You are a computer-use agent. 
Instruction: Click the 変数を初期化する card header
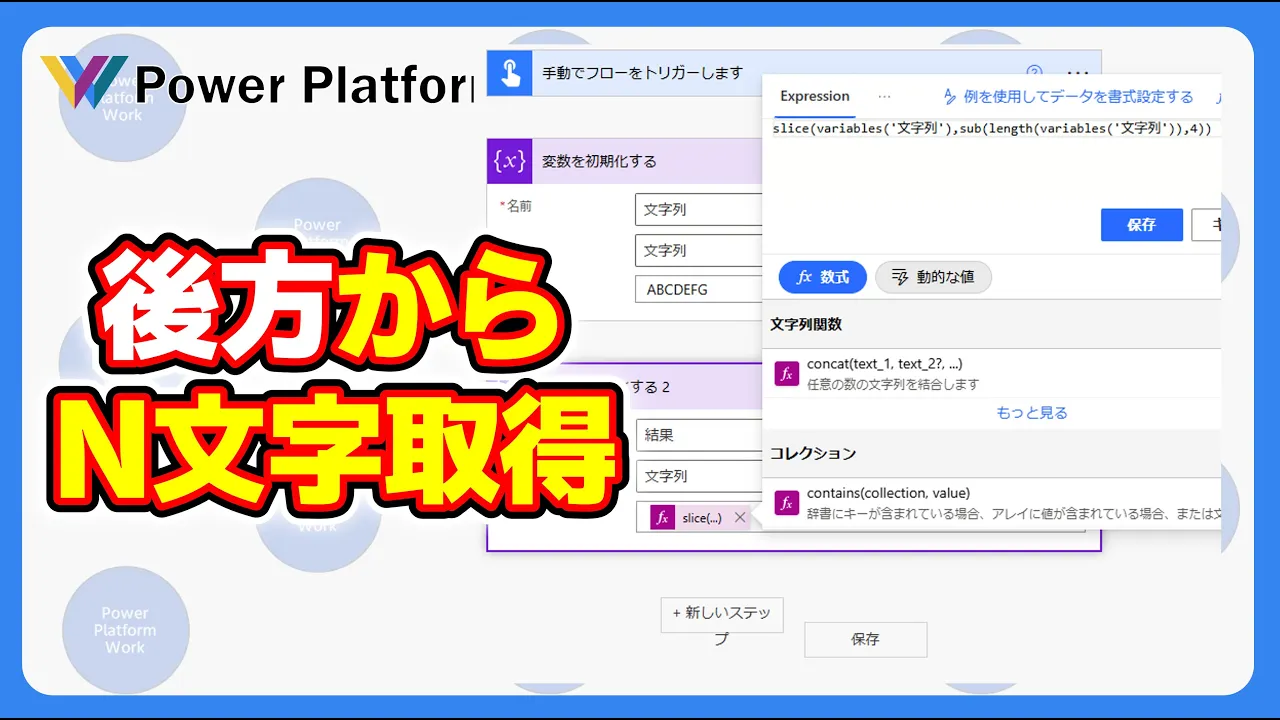pos(625,161)
